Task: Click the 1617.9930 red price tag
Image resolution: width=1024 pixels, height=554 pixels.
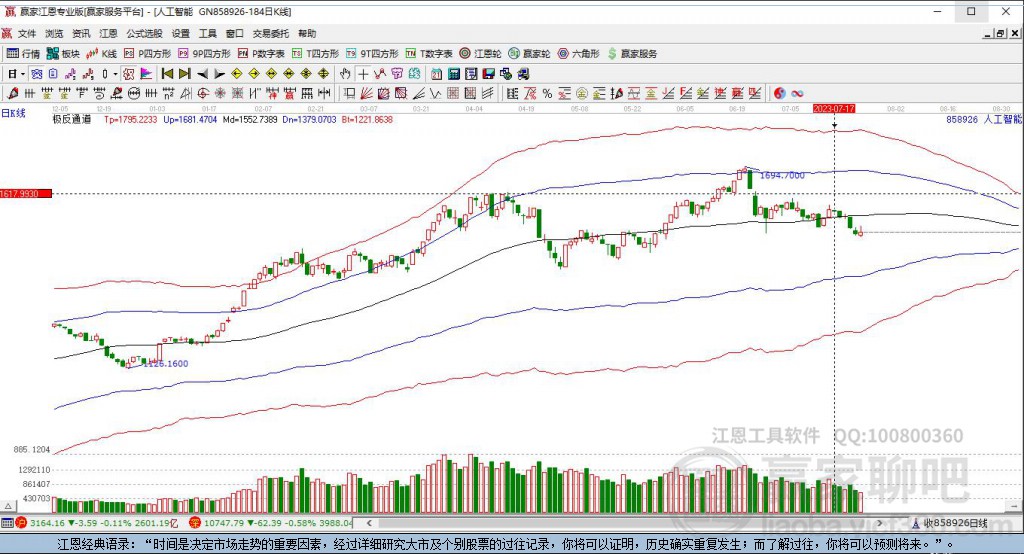Action: coord(26,193)
